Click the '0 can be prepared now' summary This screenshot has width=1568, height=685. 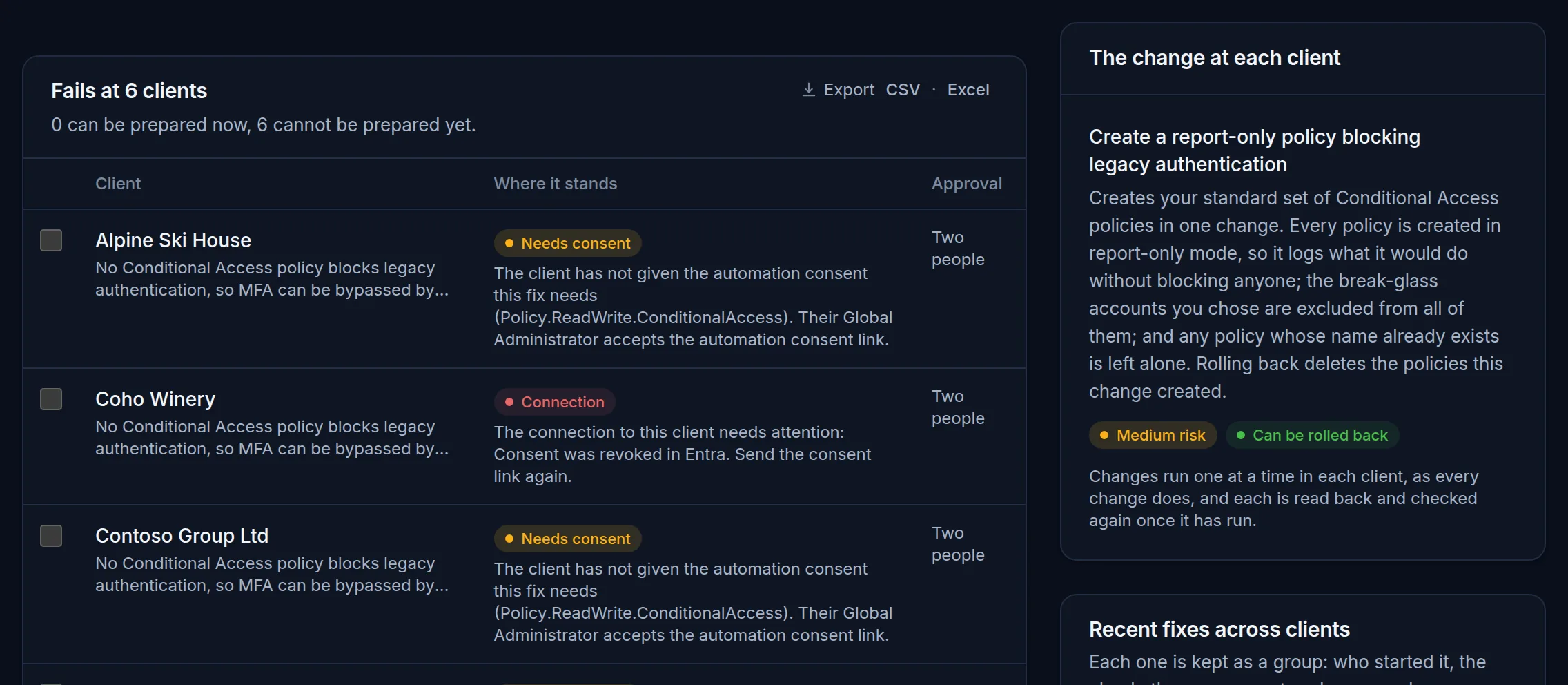coord(263,125)
